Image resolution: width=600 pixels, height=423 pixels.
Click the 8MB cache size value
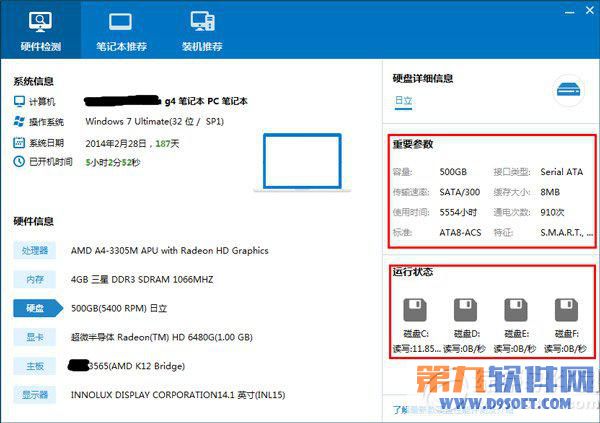550,192
